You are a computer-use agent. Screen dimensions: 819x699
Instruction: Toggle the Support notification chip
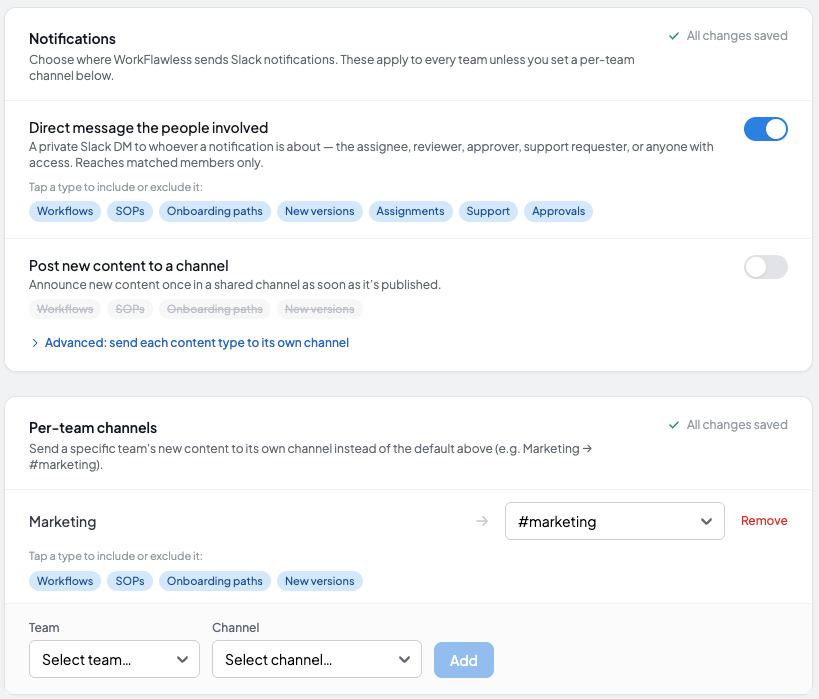[488, 211]
